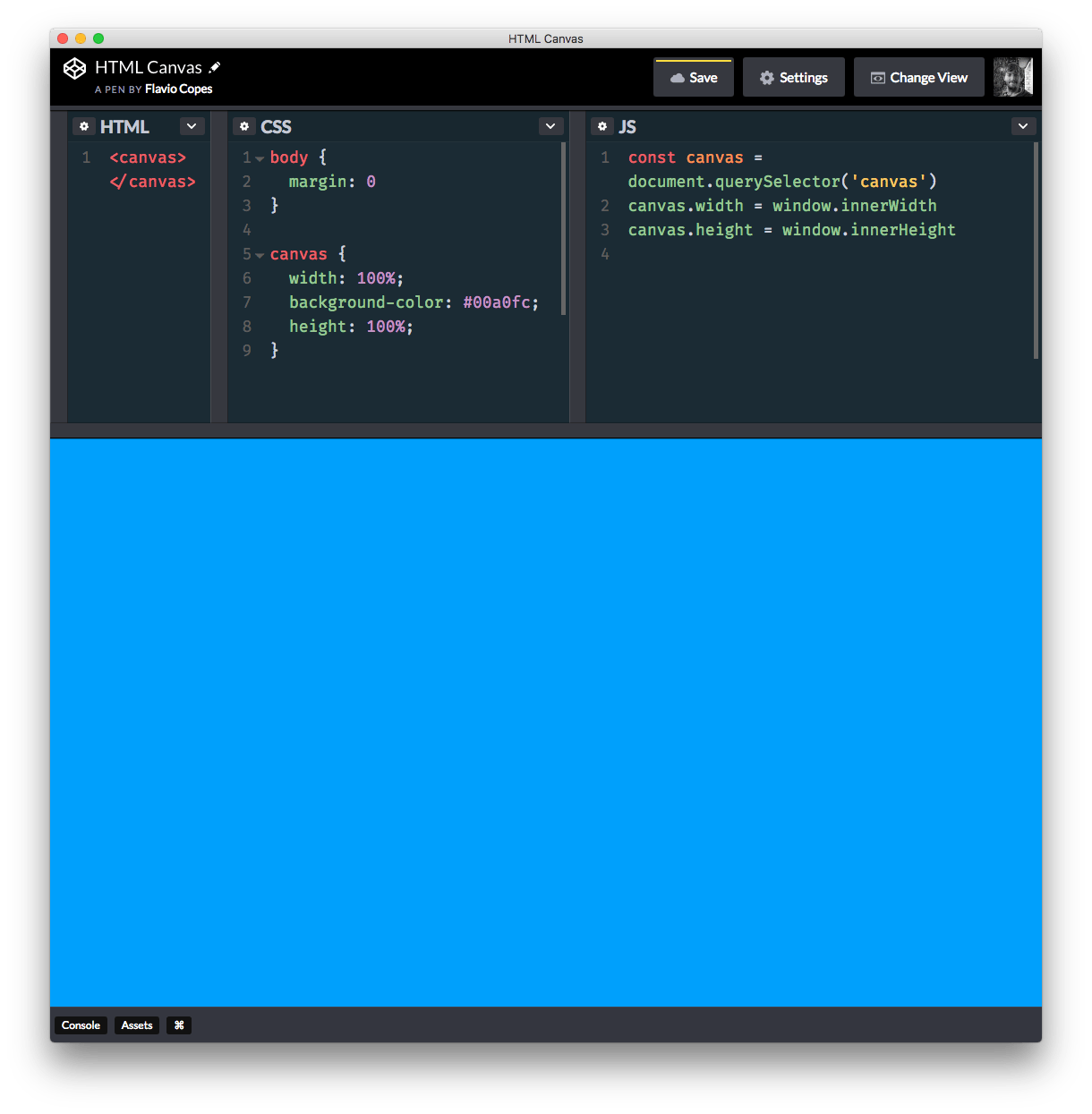
Task: Open the user profile avatar
Action: click(1012, 77)
